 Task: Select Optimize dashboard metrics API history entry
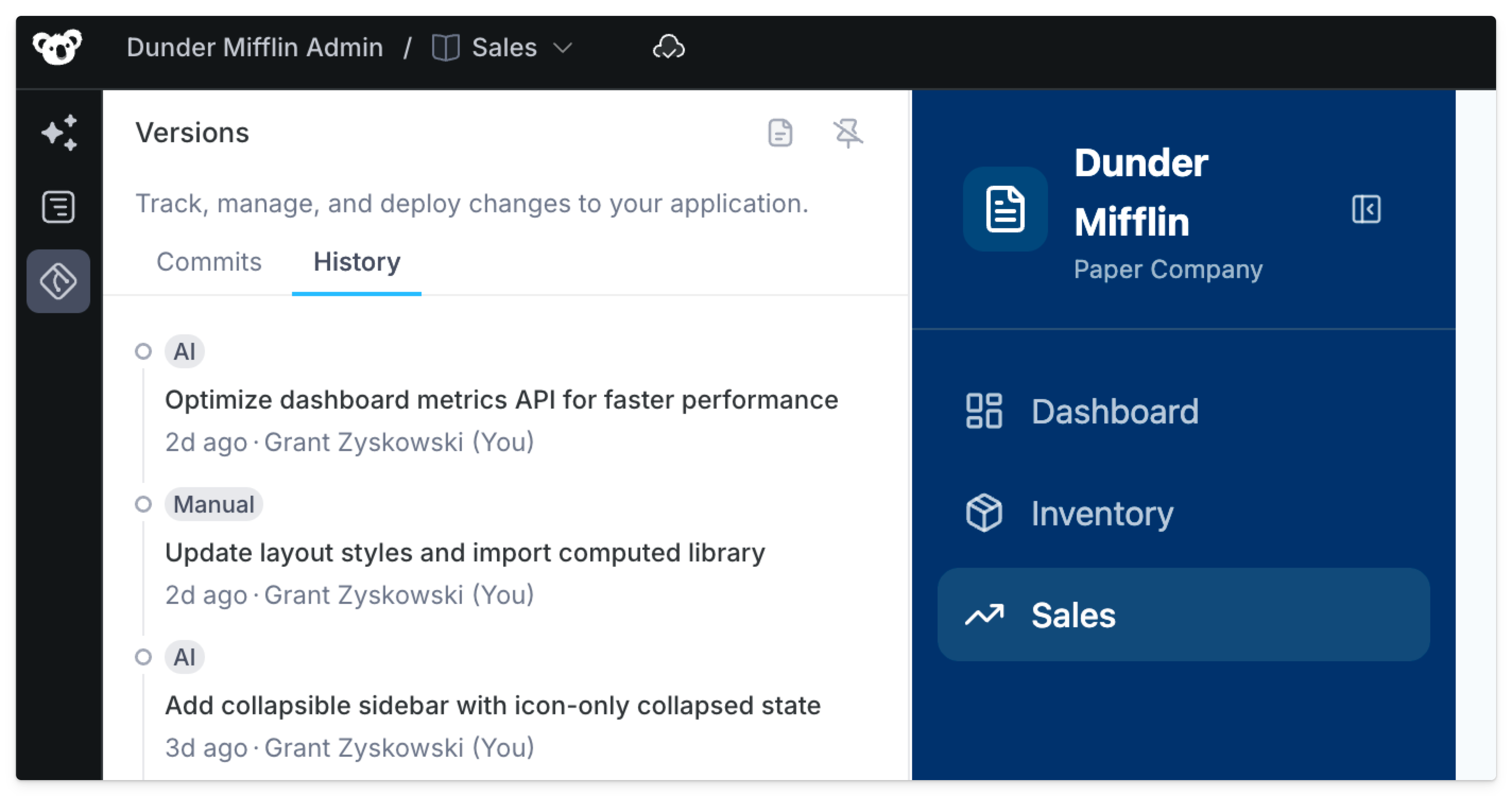coord(501,400)
